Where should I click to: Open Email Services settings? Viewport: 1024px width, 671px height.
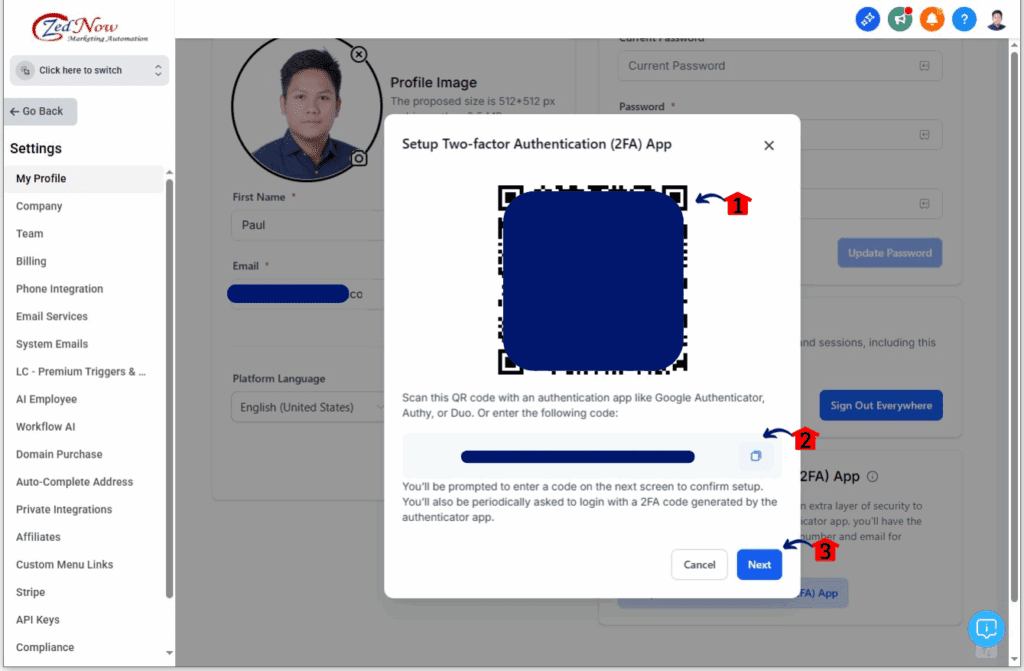52,316
